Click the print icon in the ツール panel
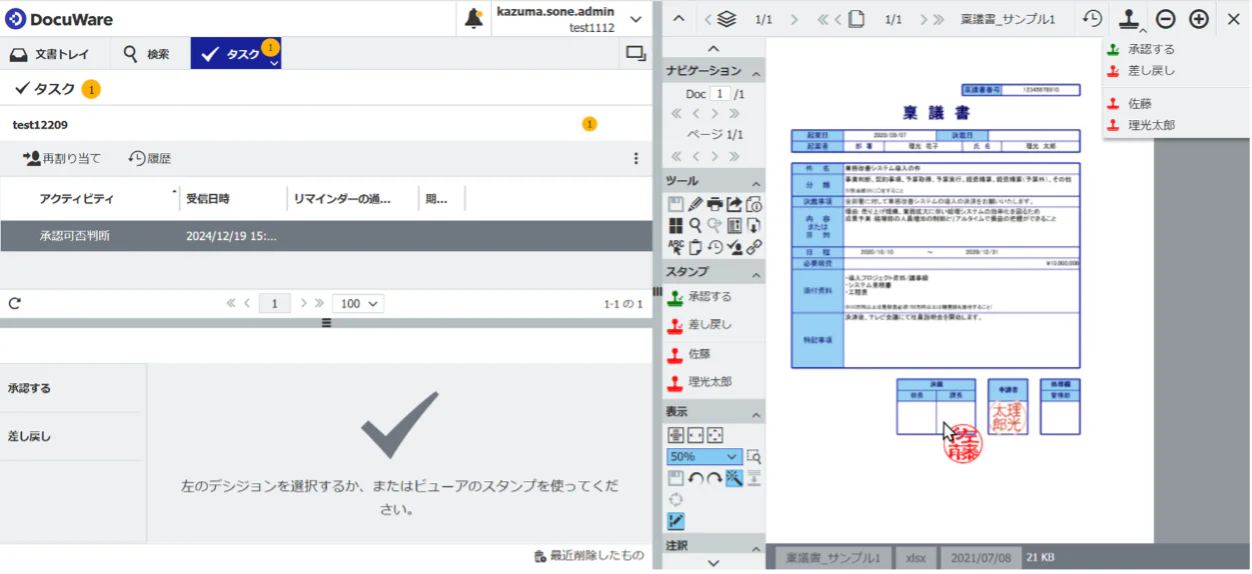 pos(714,204)
